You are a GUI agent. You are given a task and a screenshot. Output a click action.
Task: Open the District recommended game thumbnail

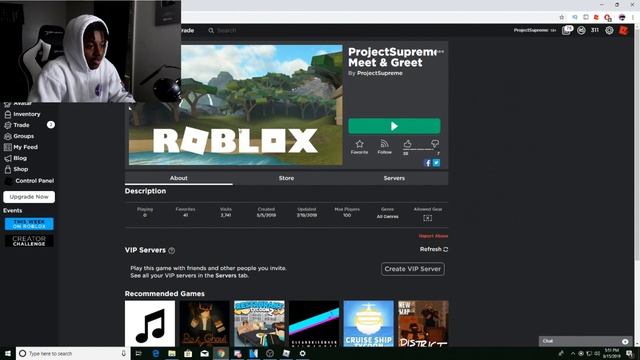(x=423, y=324)
